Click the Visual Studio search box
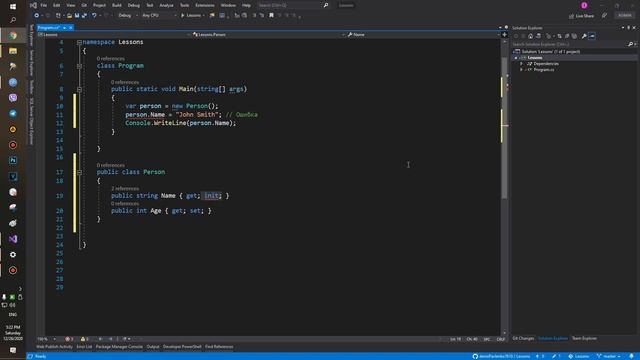640x360 pixels. pyautogui.click(x=293, y=5)
